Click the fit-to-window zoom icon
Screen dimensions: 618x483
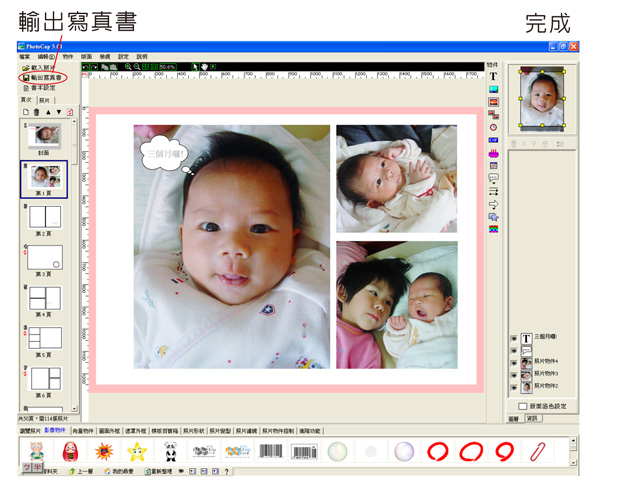[145, 67]
